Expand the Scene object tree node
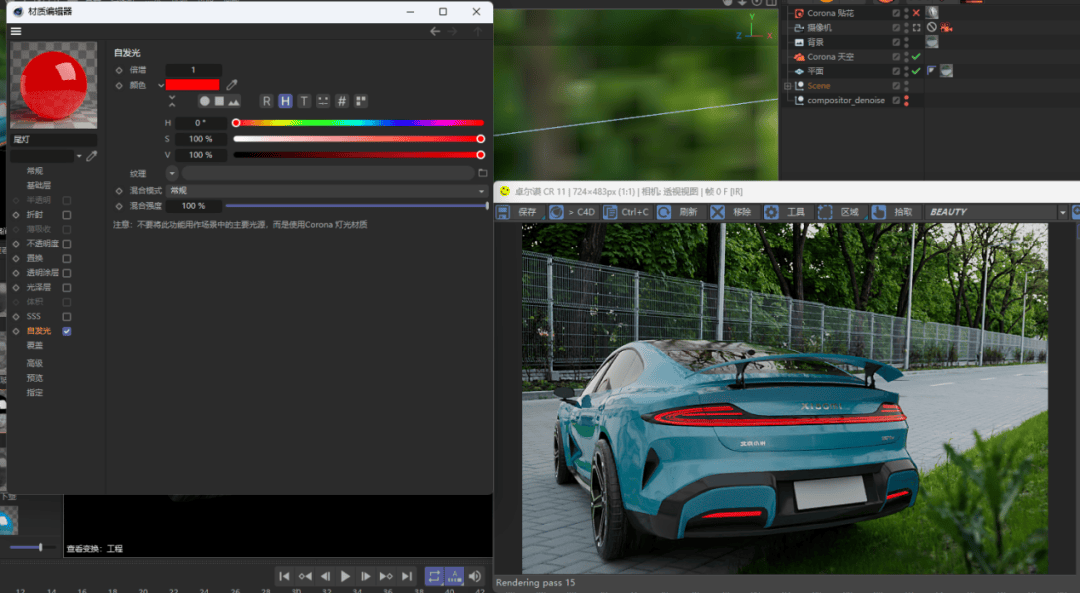 pos(788,86)
